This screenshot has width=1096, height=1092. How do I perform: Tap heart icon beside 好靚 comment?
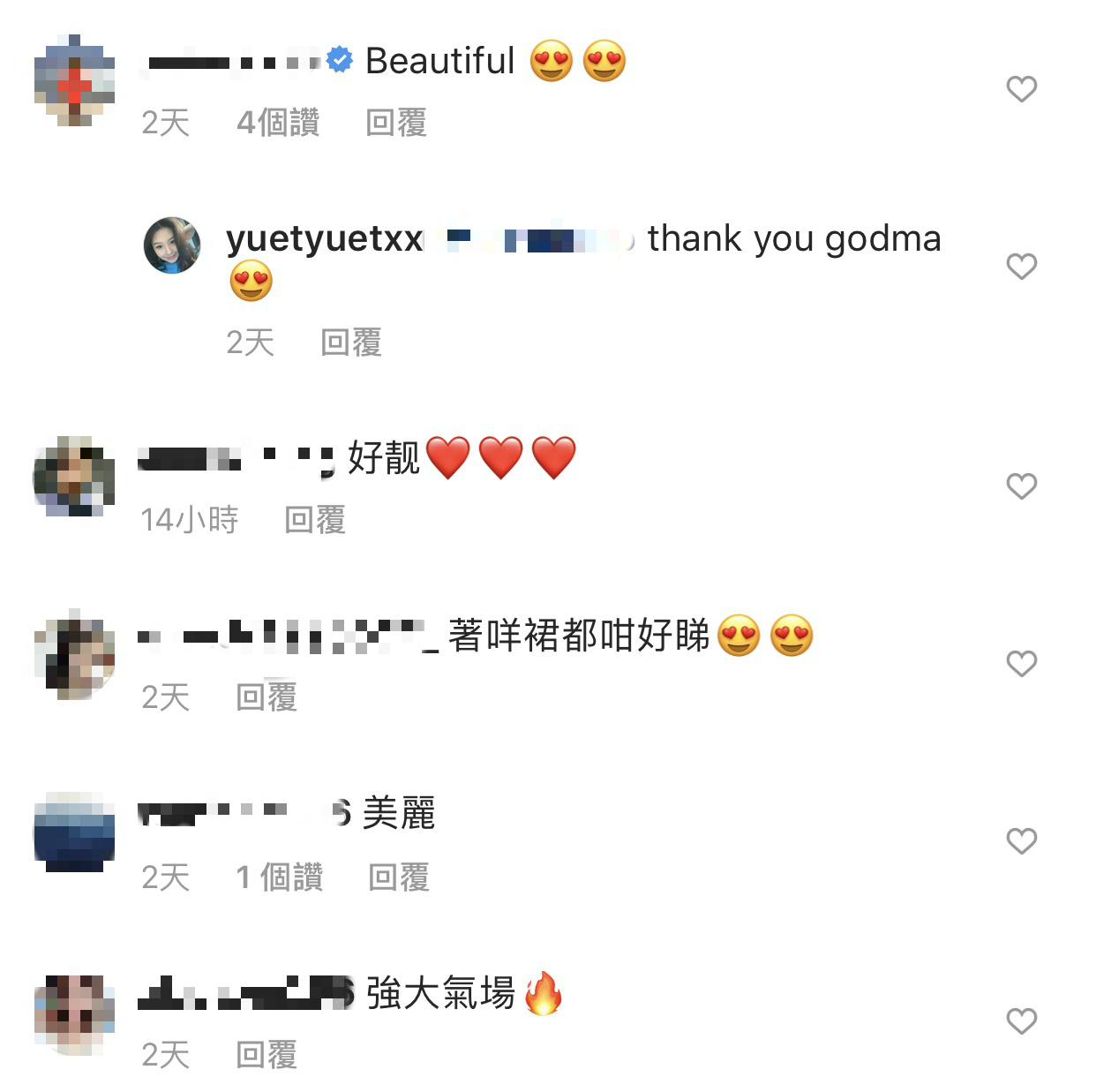[x=1021, y=486]
